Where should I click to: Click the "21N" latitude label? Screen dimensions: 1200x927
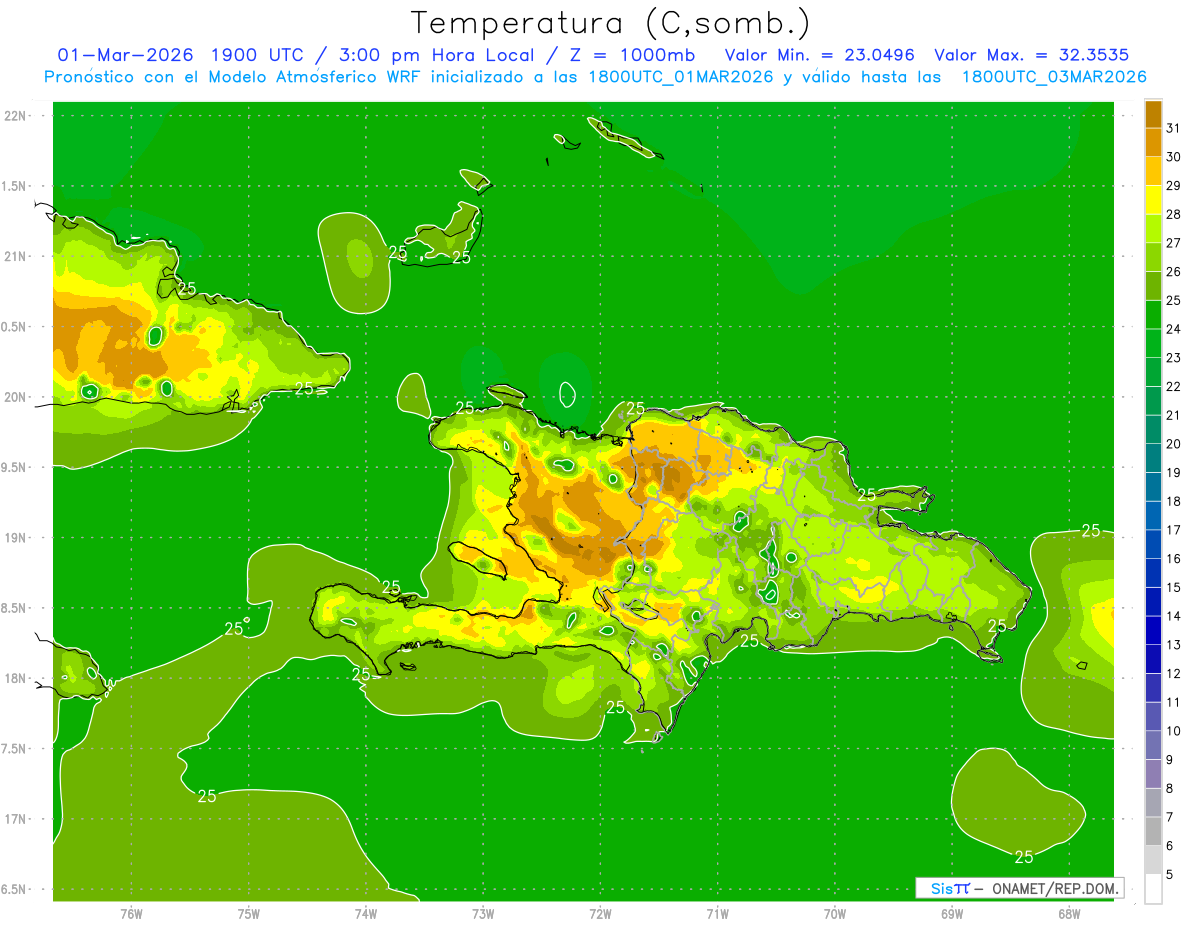pyautogui.click(x=14, y=256)
